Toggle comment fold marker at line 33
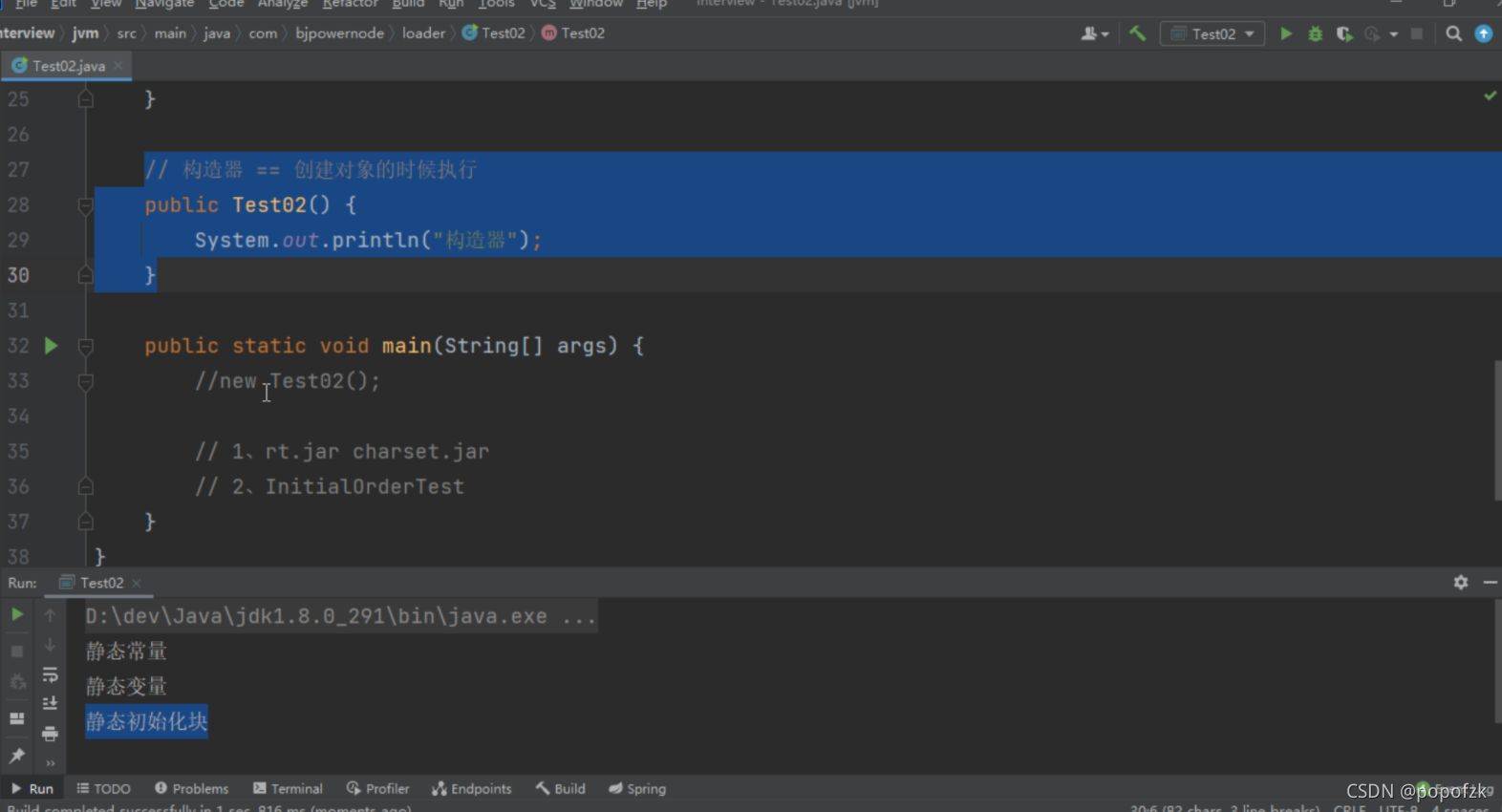The image size is (1502, 812). point(85,381)
